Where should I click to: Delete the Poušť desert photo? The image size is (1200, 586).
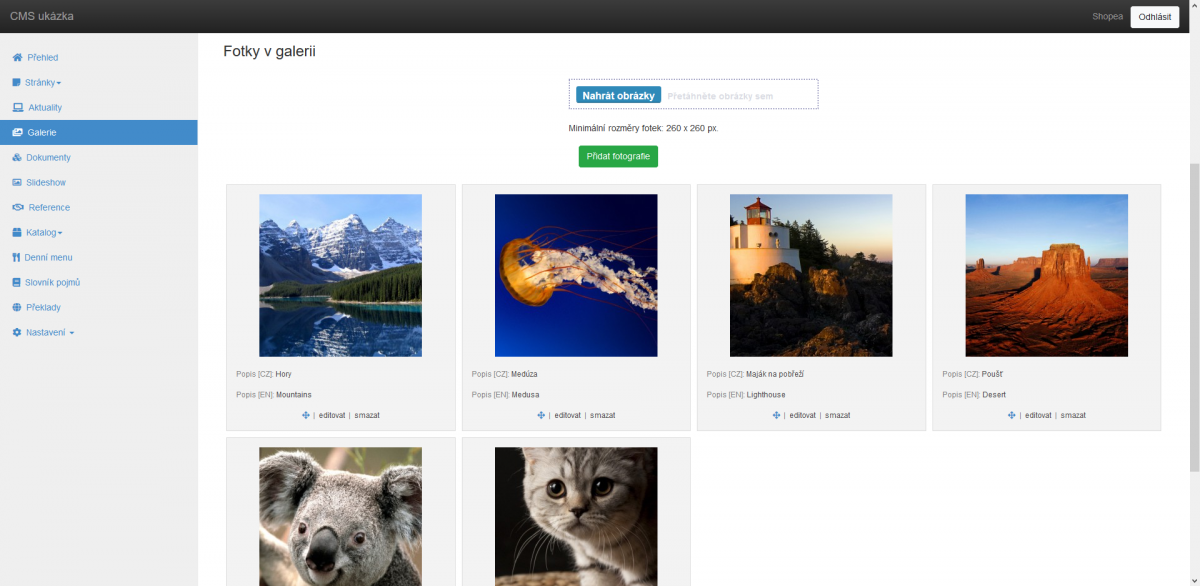(x=1073, y=415)
